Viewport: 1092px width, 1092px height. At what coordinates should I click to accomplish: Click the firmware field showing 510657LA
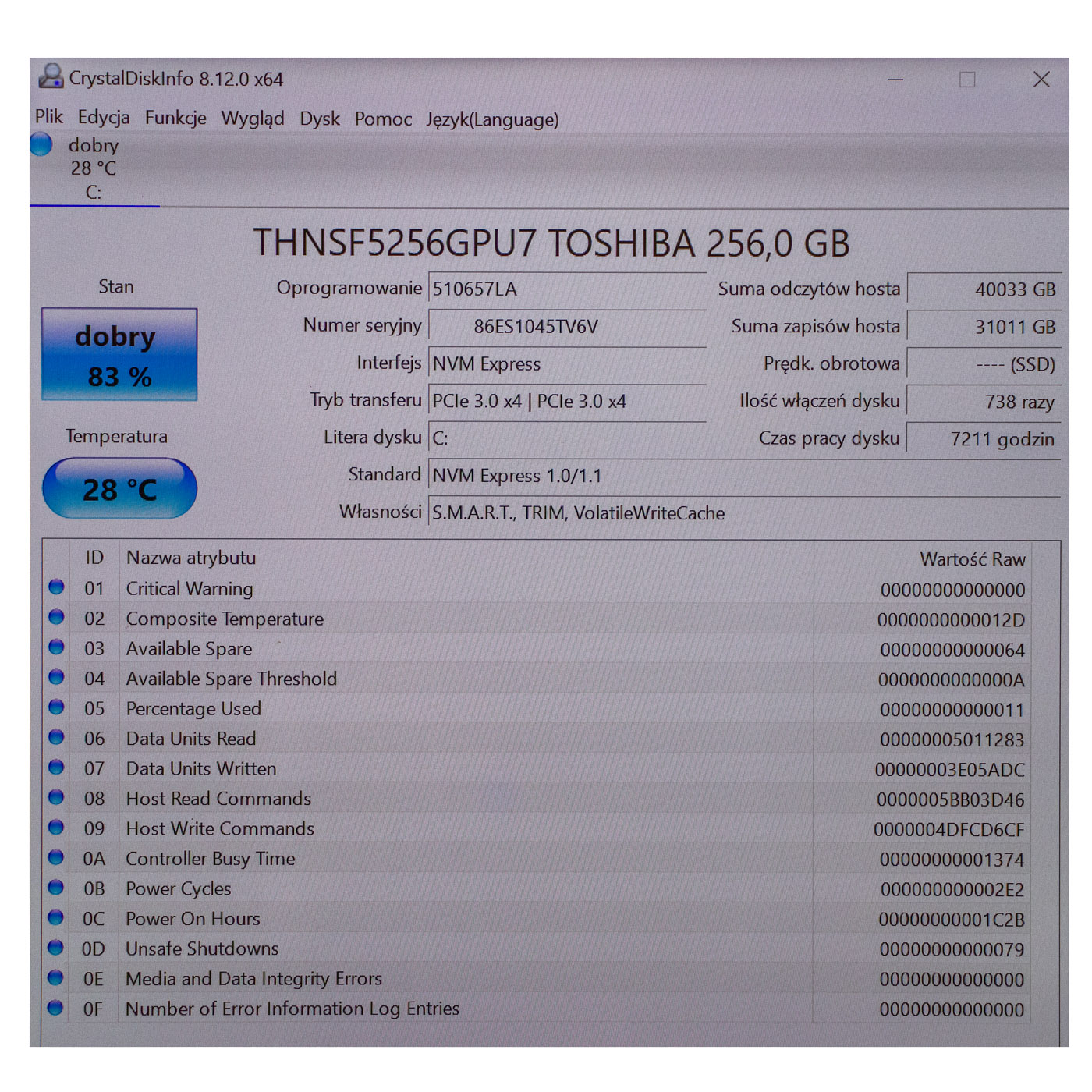click(x=567, y=289)
